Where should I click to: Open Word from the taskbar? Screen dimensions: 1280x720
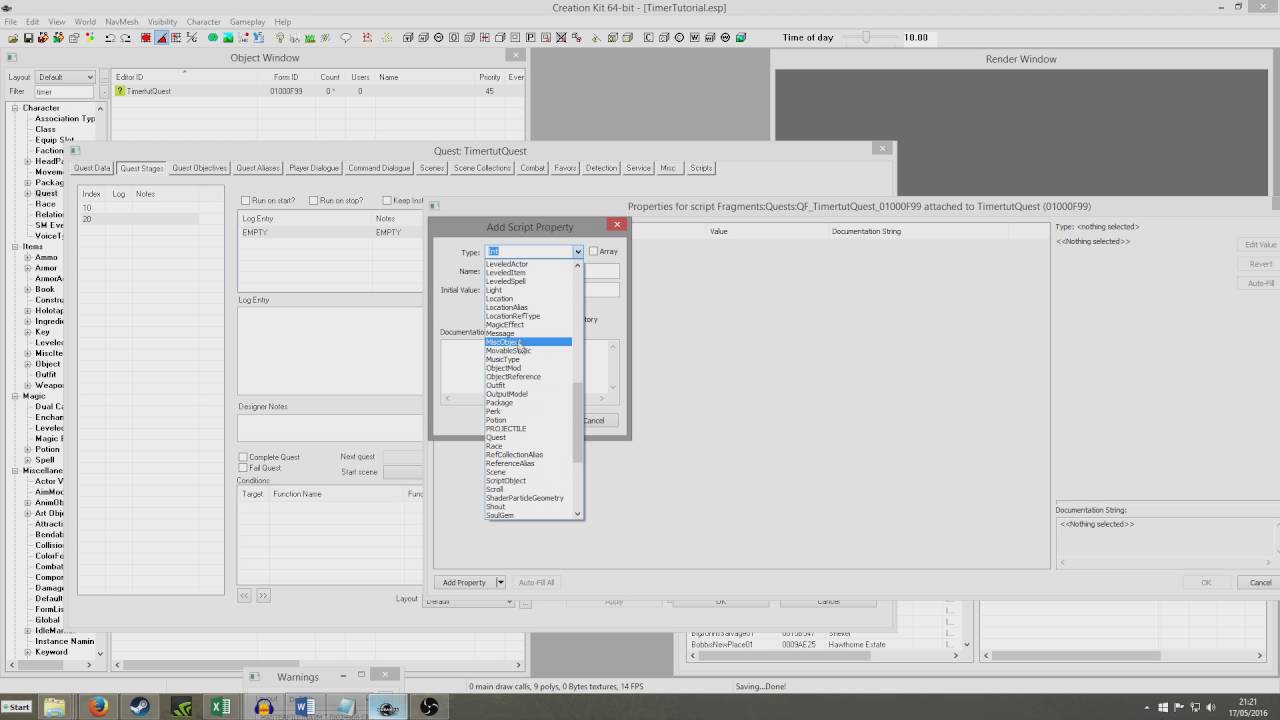(x=305, y=707)
